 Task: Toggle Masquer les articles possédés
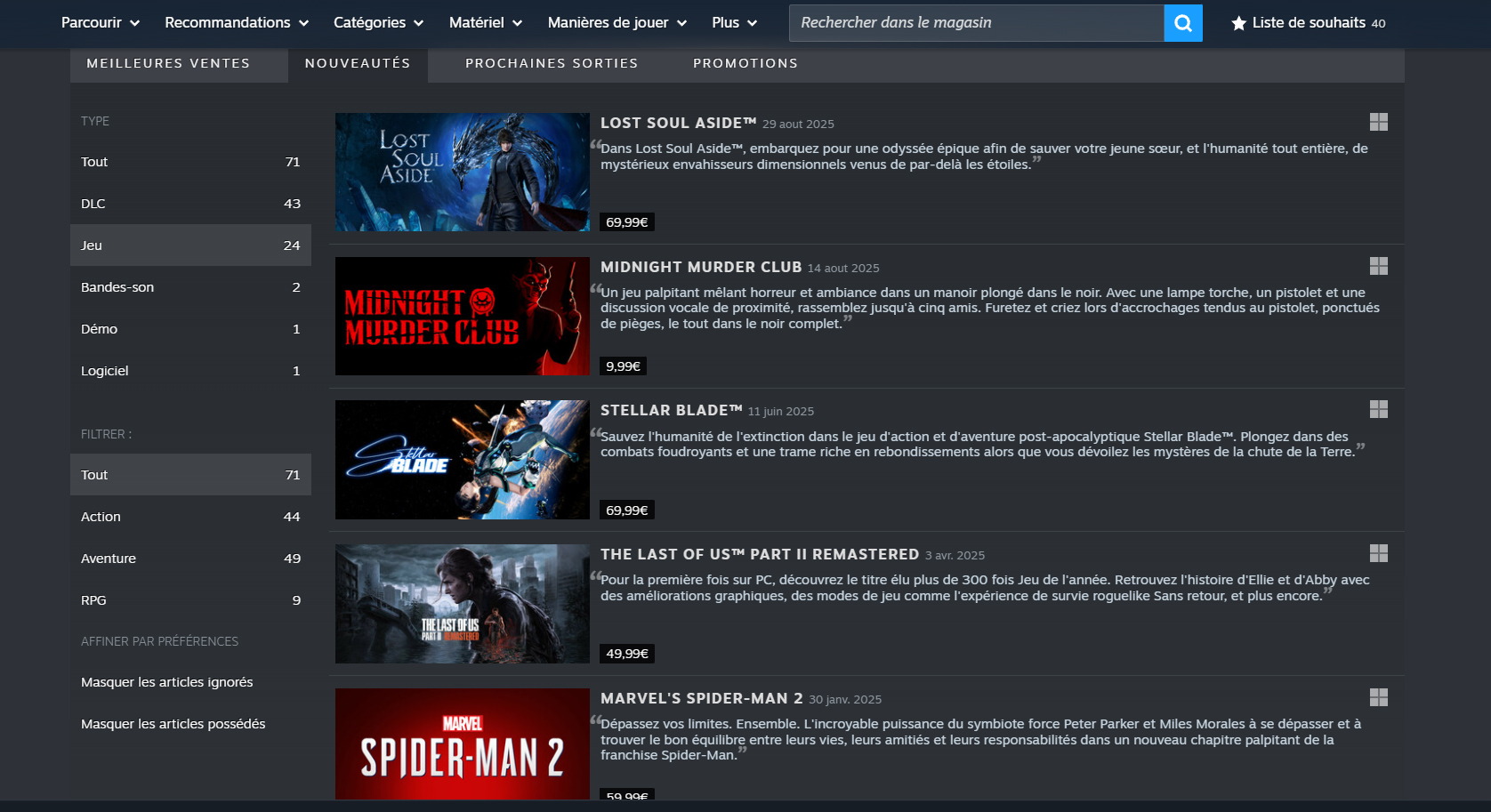173,724
